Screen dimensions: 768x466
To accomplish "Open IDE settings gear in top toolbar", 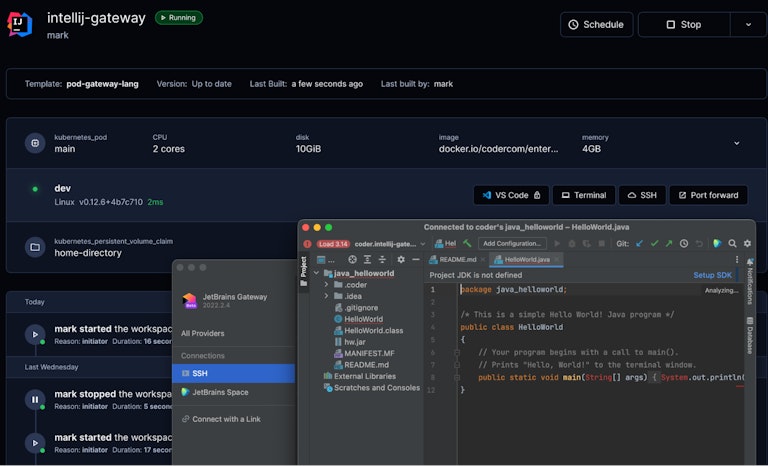I will (x=747, y=243).
